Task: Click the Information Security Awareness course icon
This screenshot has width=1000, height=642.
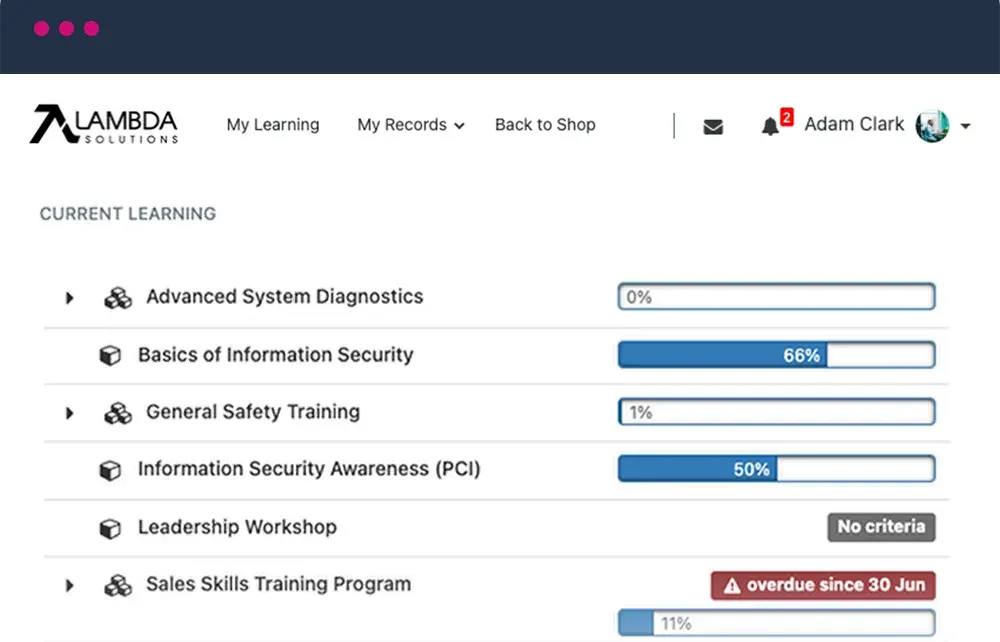Action: tap(110, 470)
